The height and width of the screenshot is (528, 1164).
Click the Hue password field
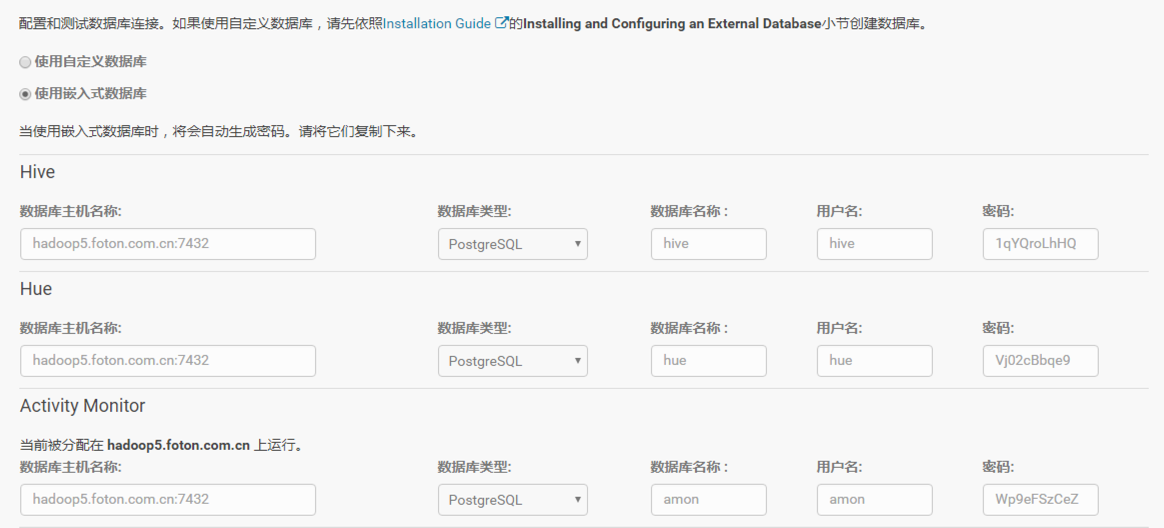coord(1040,361)
